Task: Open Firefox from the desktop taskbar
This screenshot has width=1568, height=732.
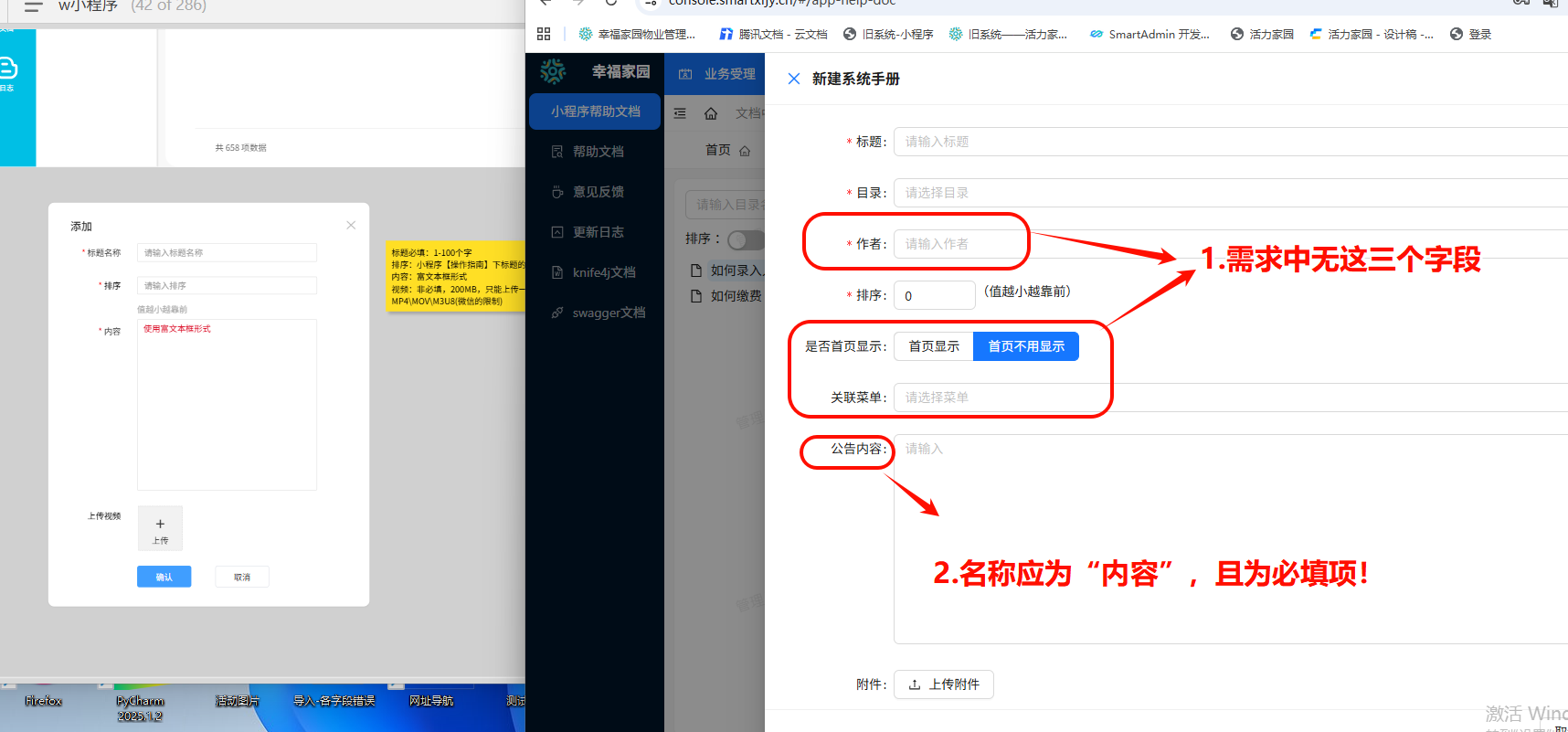Action: coord(43,700)
